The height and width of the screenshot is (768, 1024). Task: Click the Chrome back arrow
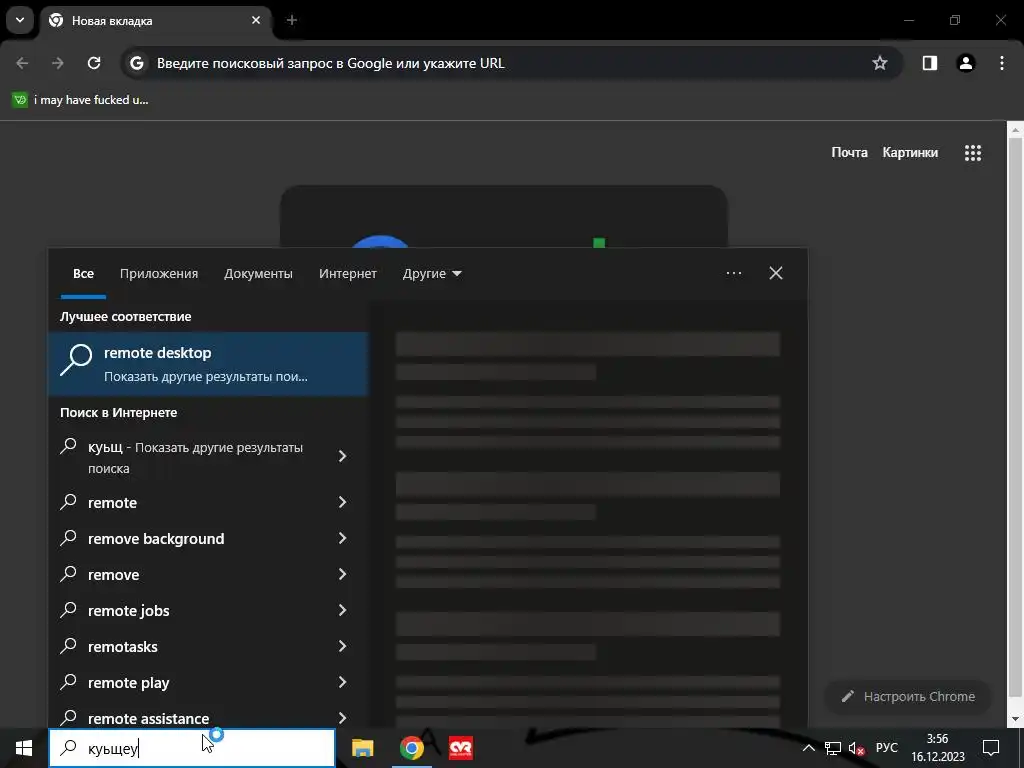(x=22, y=63)
